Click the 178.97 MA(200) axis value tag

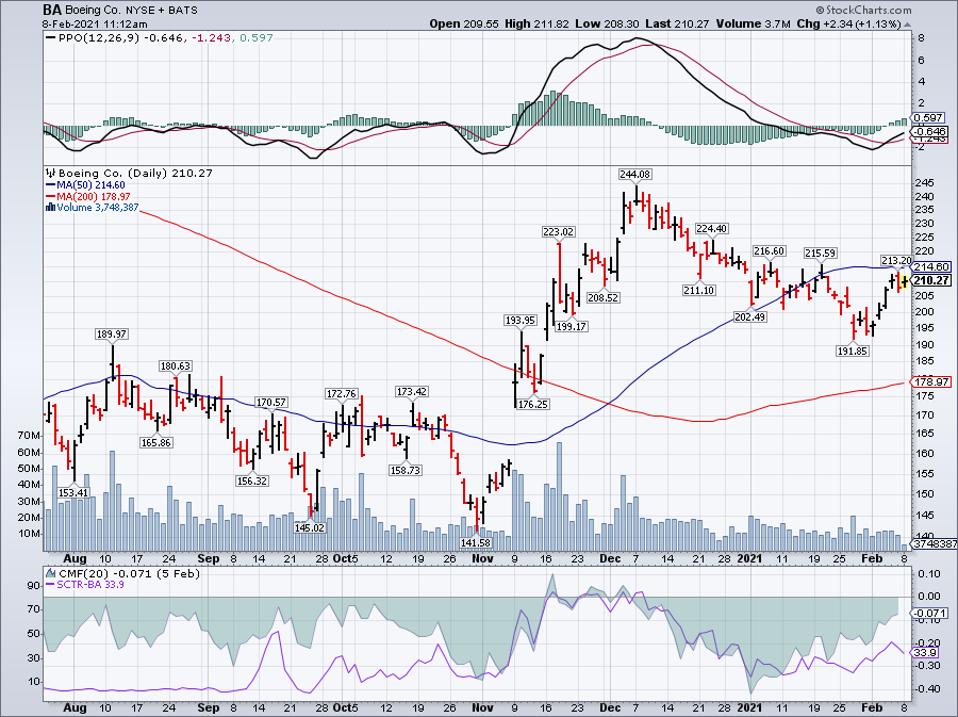pos(931,382)
